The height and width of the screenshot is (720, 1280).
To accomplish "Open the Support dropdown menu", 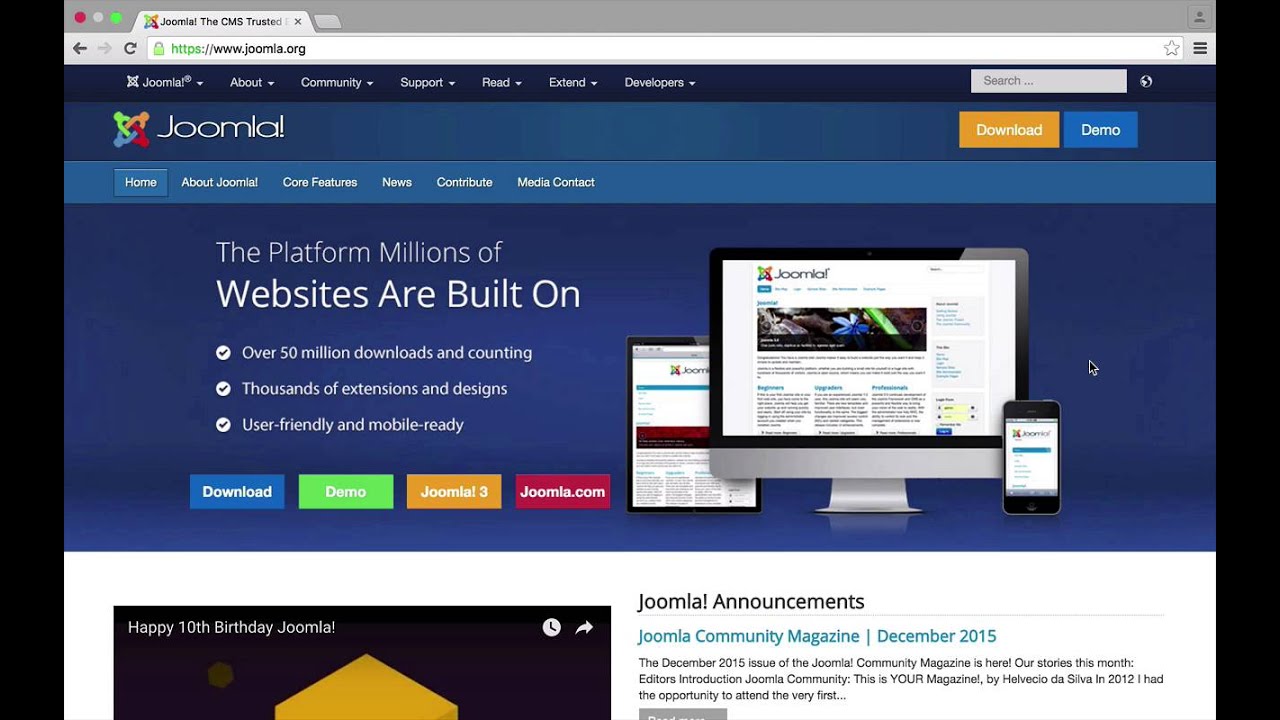I will (x=427, y=82).
